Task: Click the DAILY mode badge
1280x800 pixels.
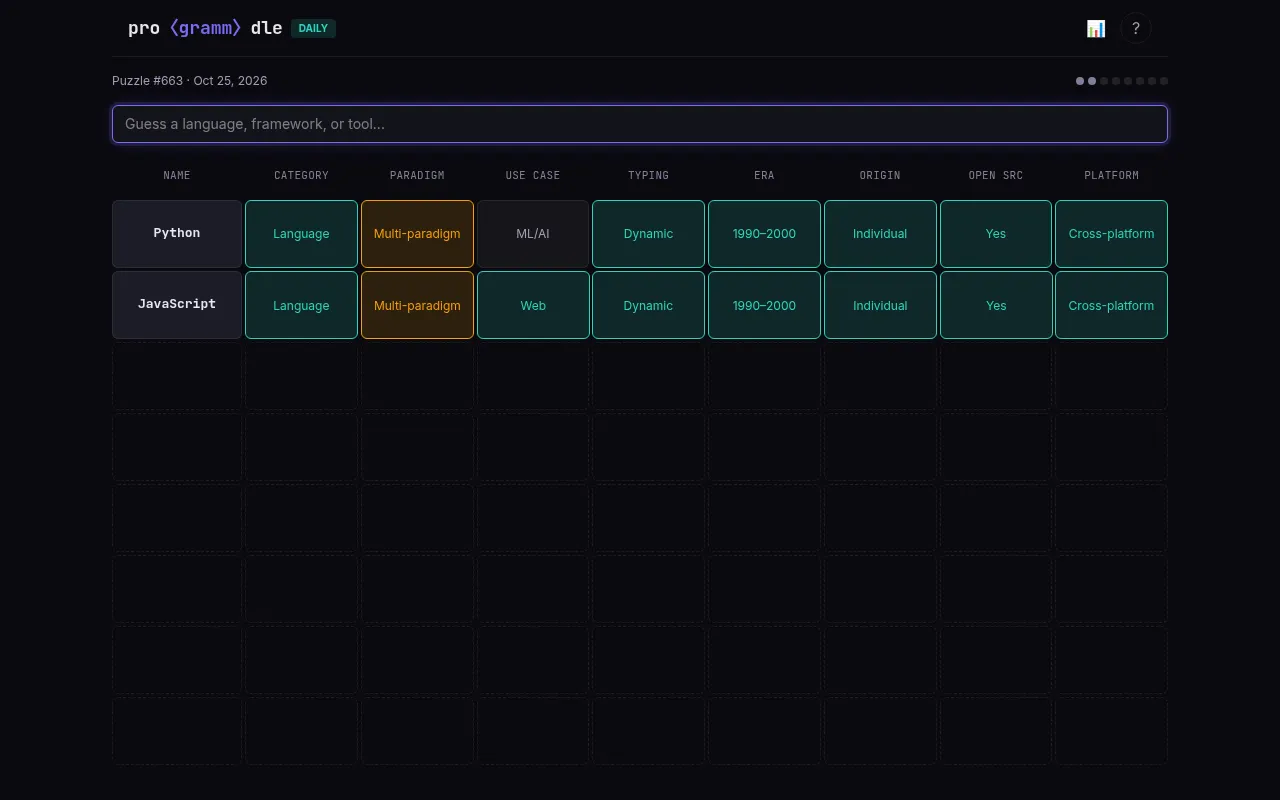Action: 313,28
